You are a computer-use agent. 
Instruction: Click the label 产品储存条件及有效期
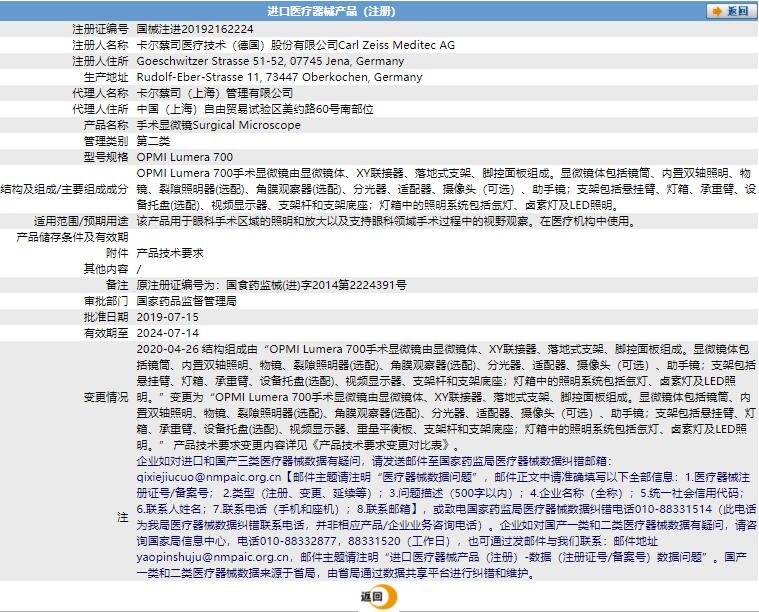click(72, 237)
